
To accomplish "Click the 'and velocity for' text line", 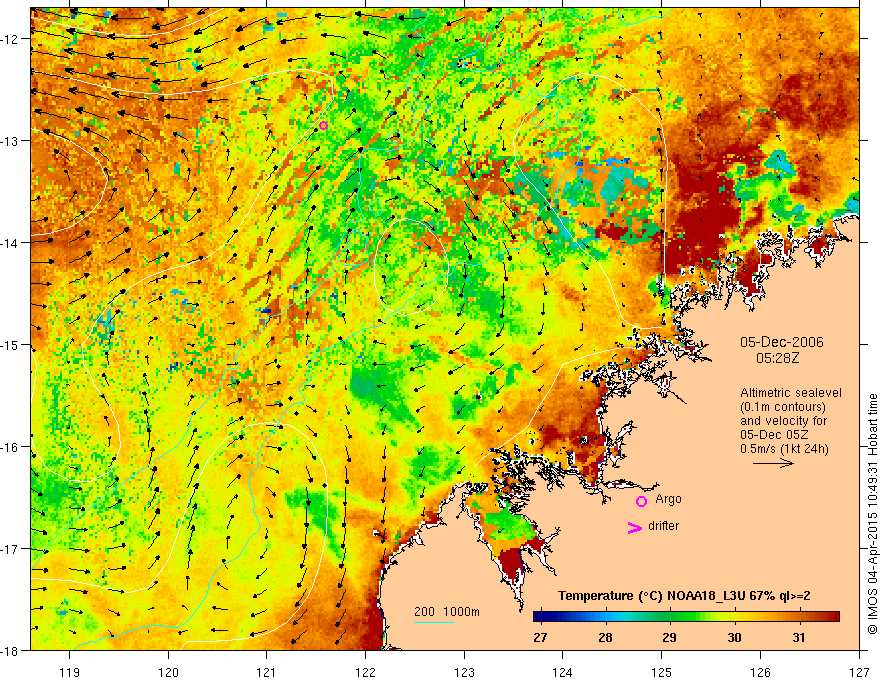I will 783,421.
